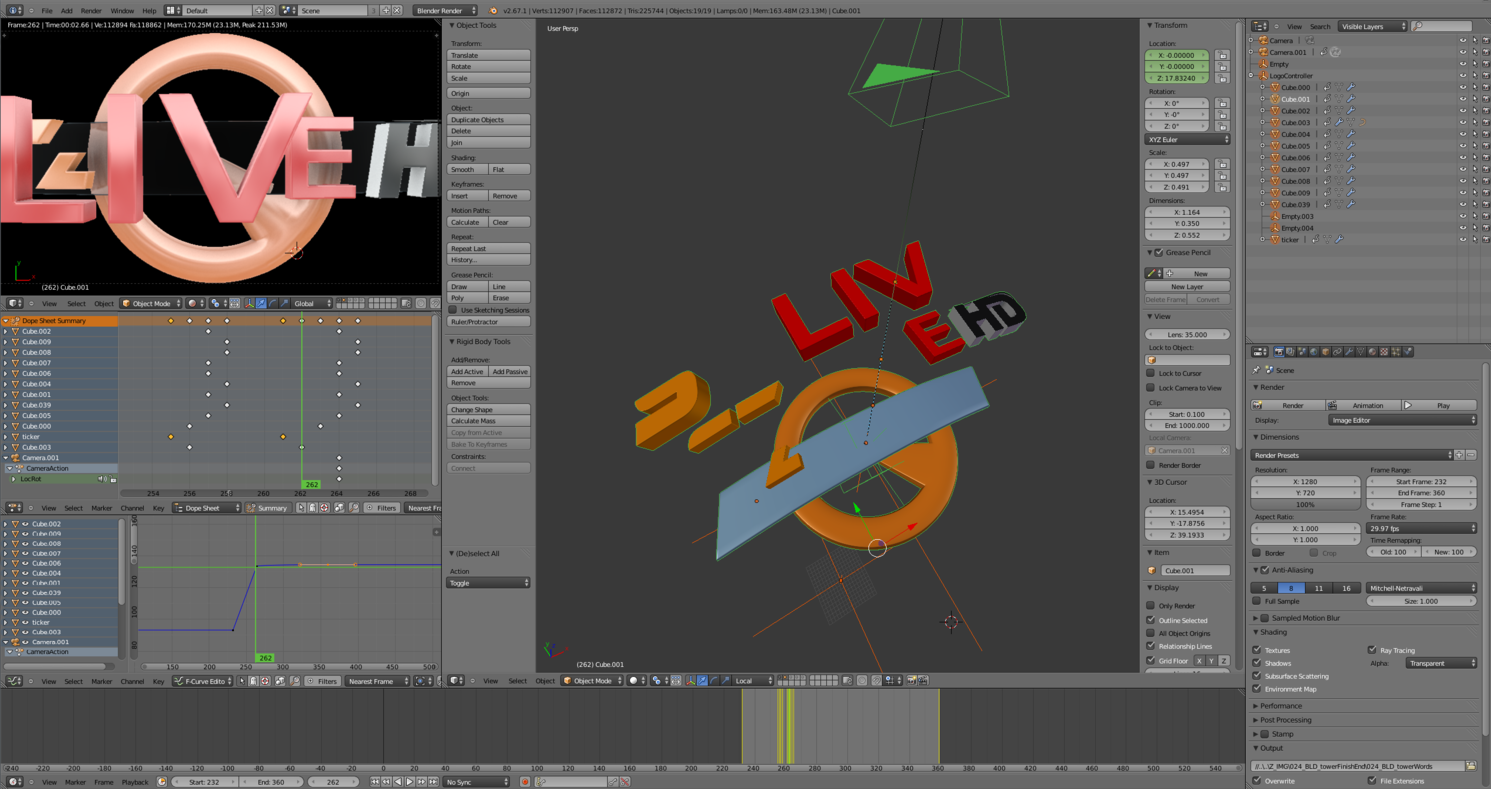1491x789 pixels.
Task: Click the New Layer grease pencil button
Action: [x=1187, y=287]
